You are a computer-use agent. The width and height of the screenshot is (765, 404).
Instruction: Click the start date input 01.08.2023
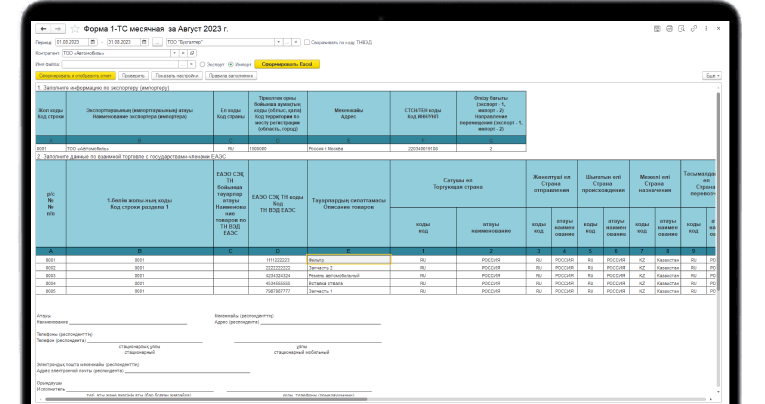coord(72,42)
